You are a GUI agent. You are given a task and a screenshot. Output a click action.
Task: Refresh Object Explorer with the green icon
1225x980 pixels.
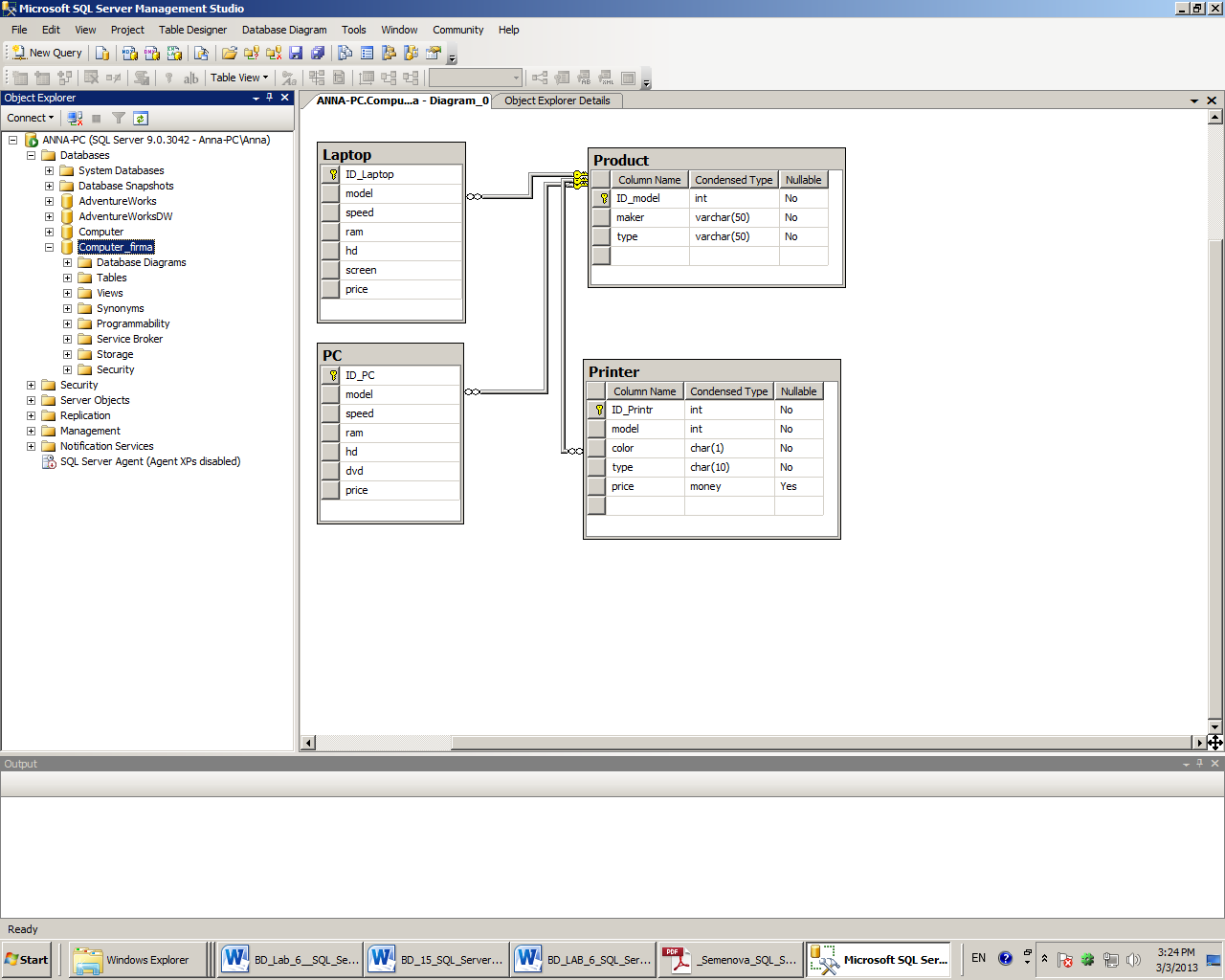coord(141,118)
